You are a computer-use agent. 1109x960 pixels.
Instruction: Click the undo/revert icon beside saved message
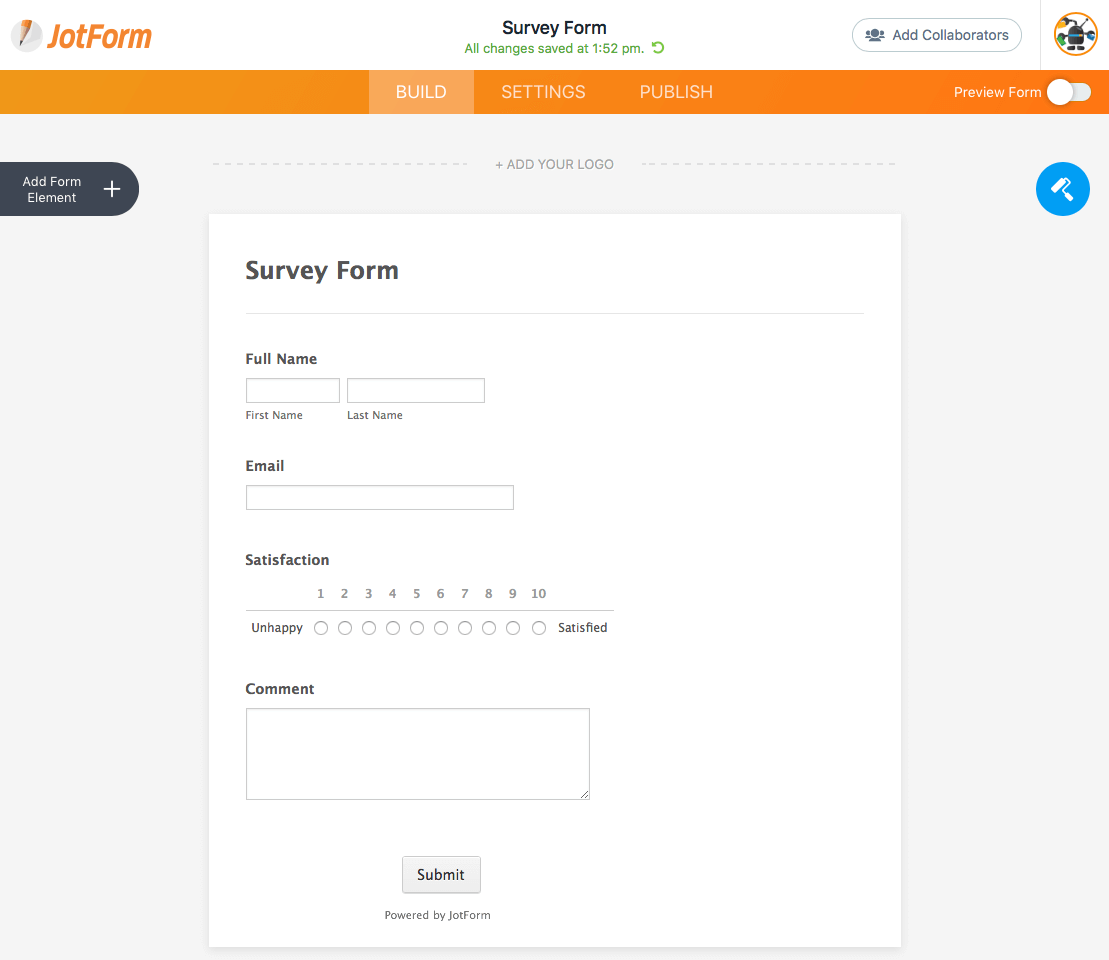click(658, 47)
